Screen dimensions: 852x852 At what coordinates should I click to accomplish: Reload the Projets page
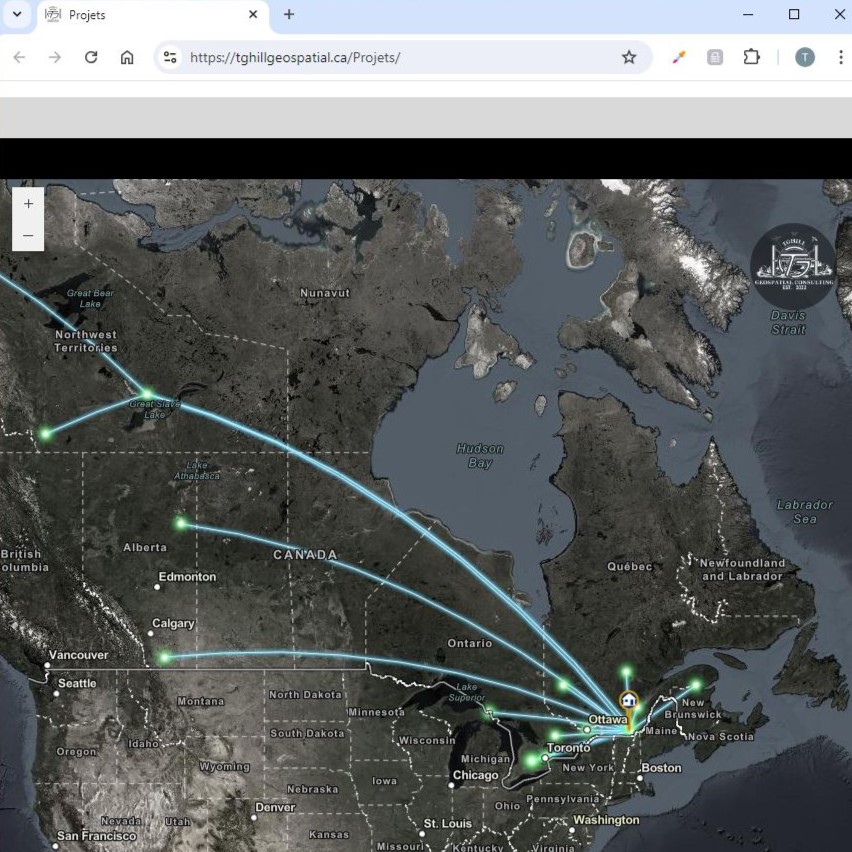tap(91, 57)
